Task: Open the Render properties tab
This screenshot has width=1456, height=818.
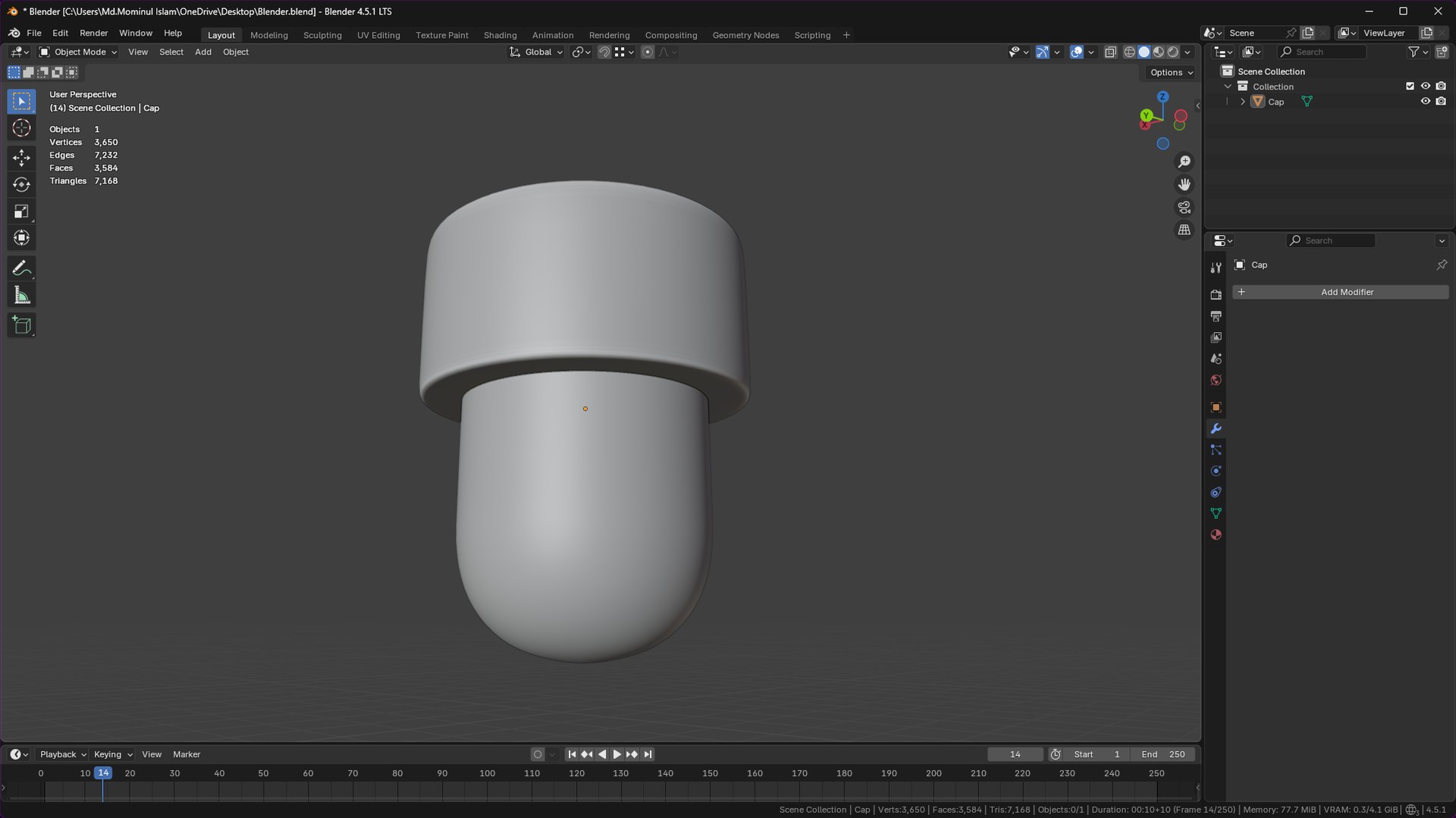Action: [x=1216, y=294]
